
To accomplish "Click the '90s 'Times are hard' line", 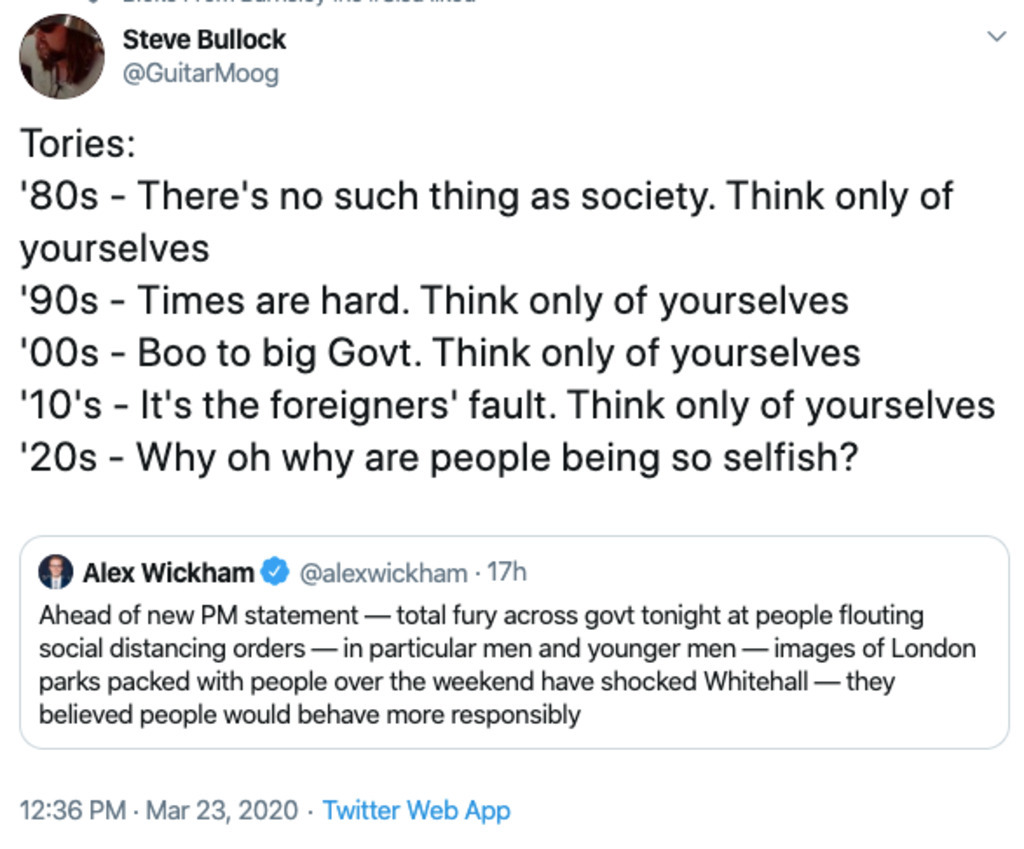I will click(x=434, y=300).
